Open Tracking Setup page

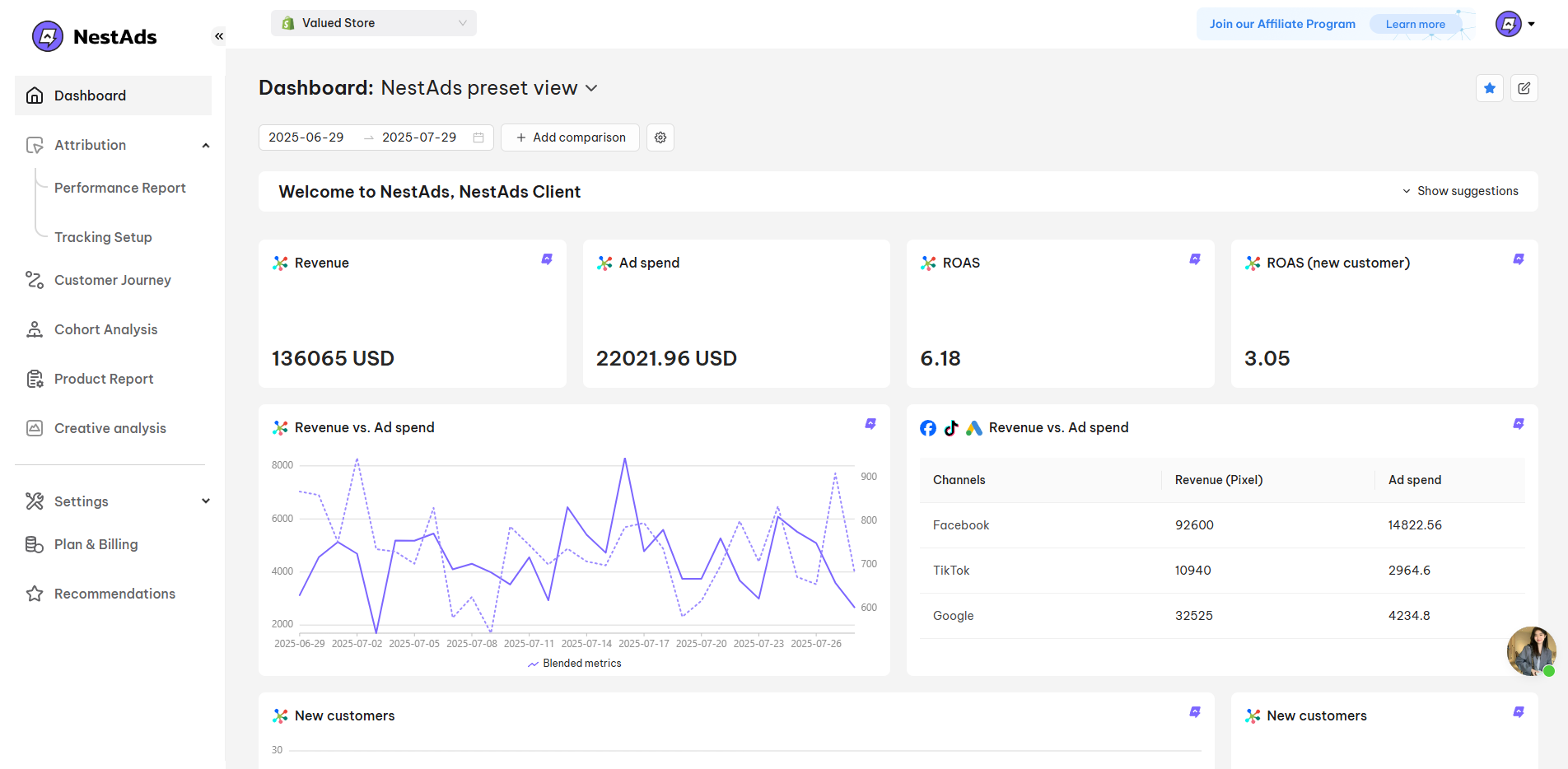tap(103, 237)
